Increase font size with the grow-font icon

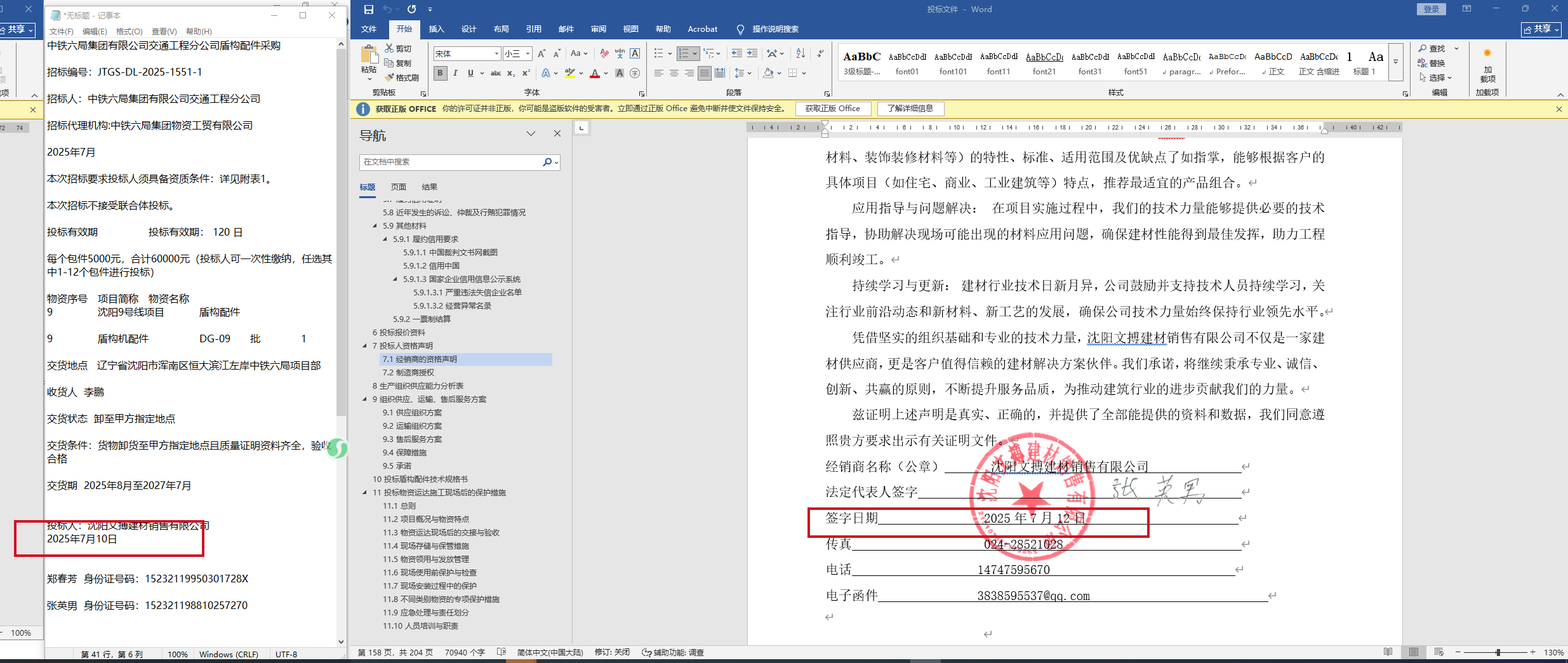click(x=541, y=54)
